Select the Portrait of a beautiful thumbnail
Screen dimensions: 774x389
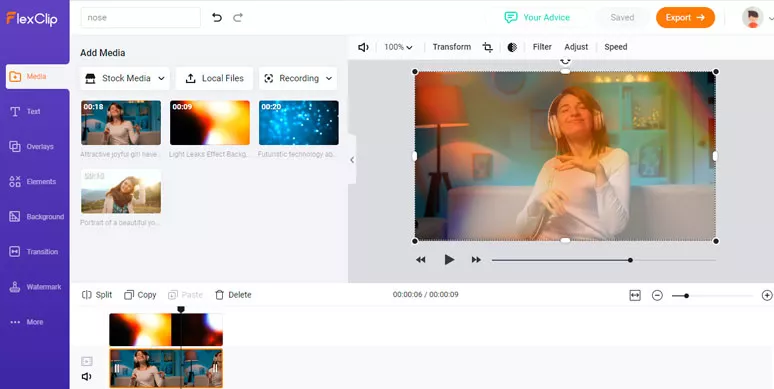(x=121, y=192)
